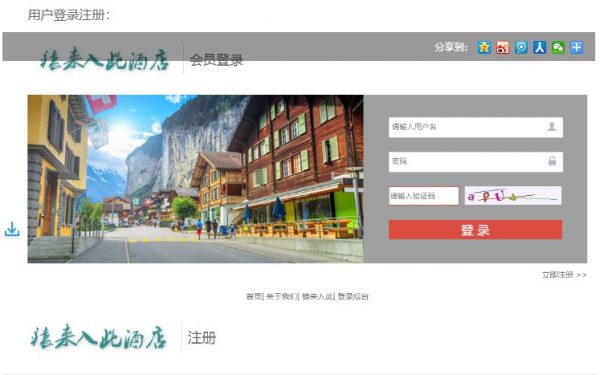Focus the 请输入验证码 captcha field

(424, 196)
